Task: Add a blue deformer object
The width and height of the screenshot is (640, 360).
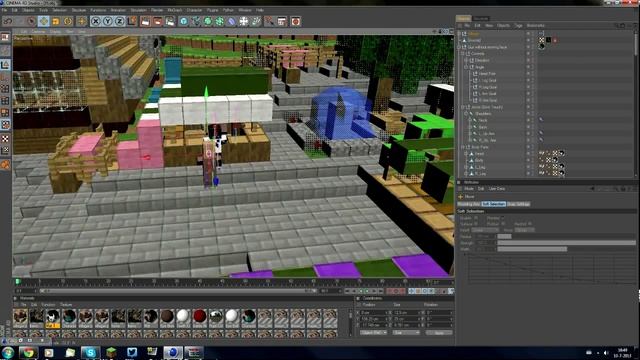Action: click(x=231, y=21)
